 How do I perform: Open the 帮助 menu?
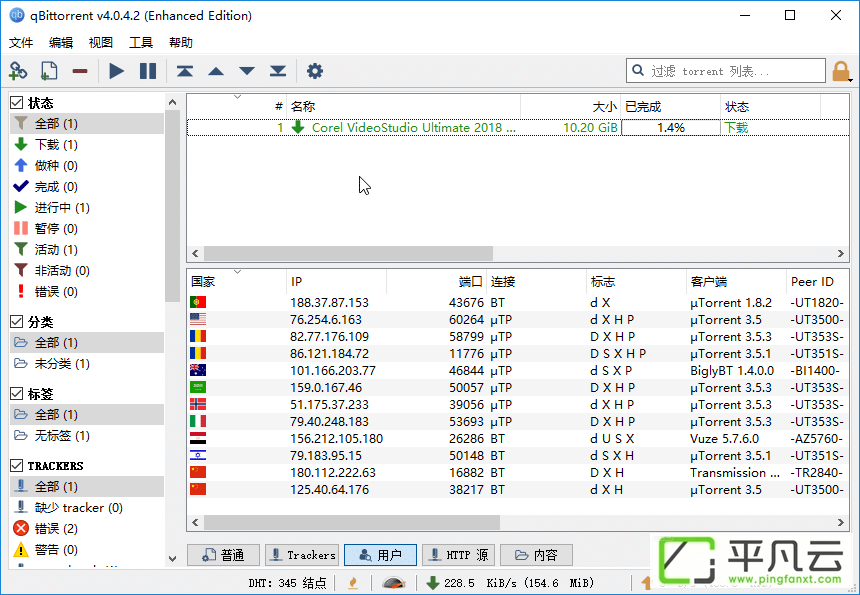coord(181,43)
